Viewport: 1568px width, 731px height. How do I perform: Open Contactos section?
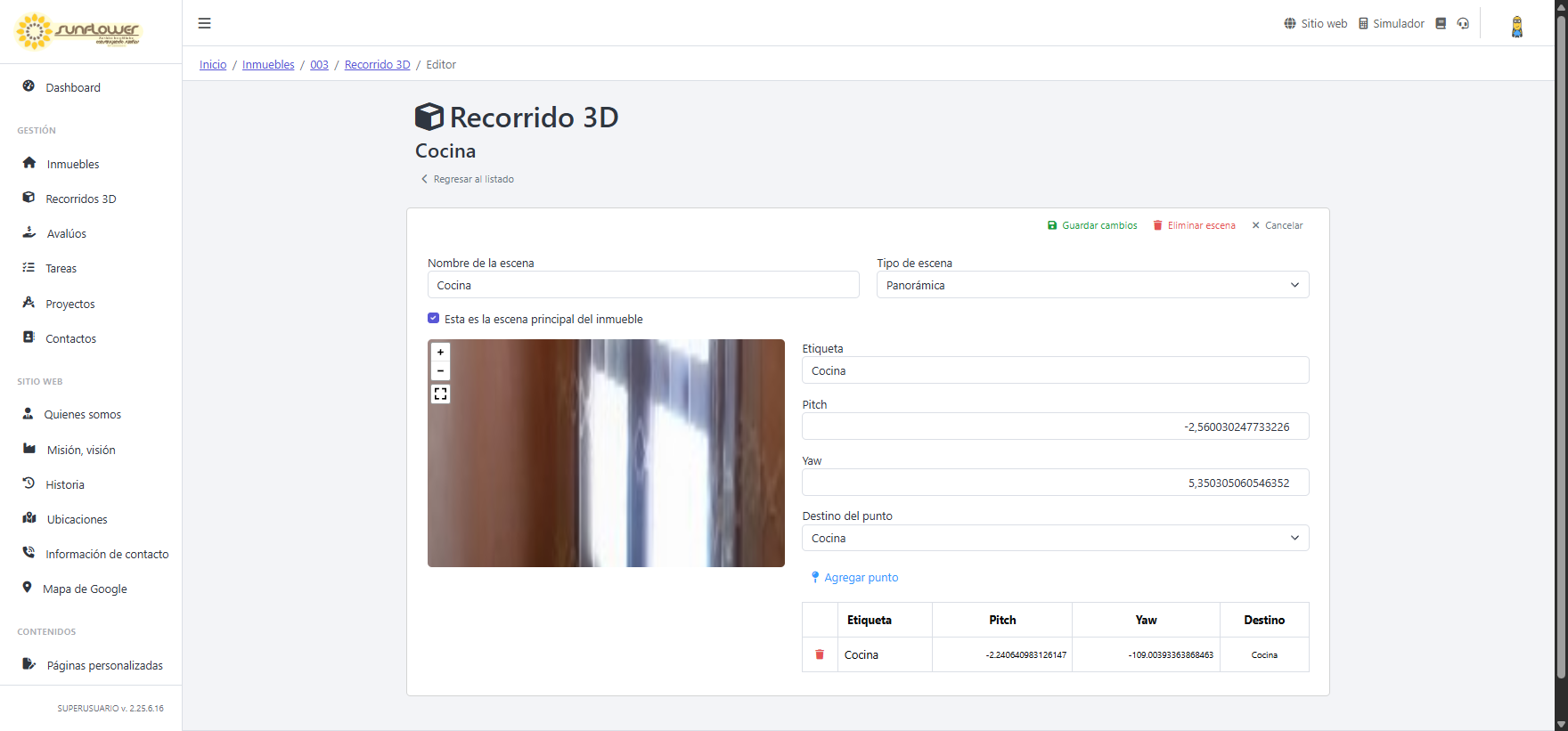[70, 338]
